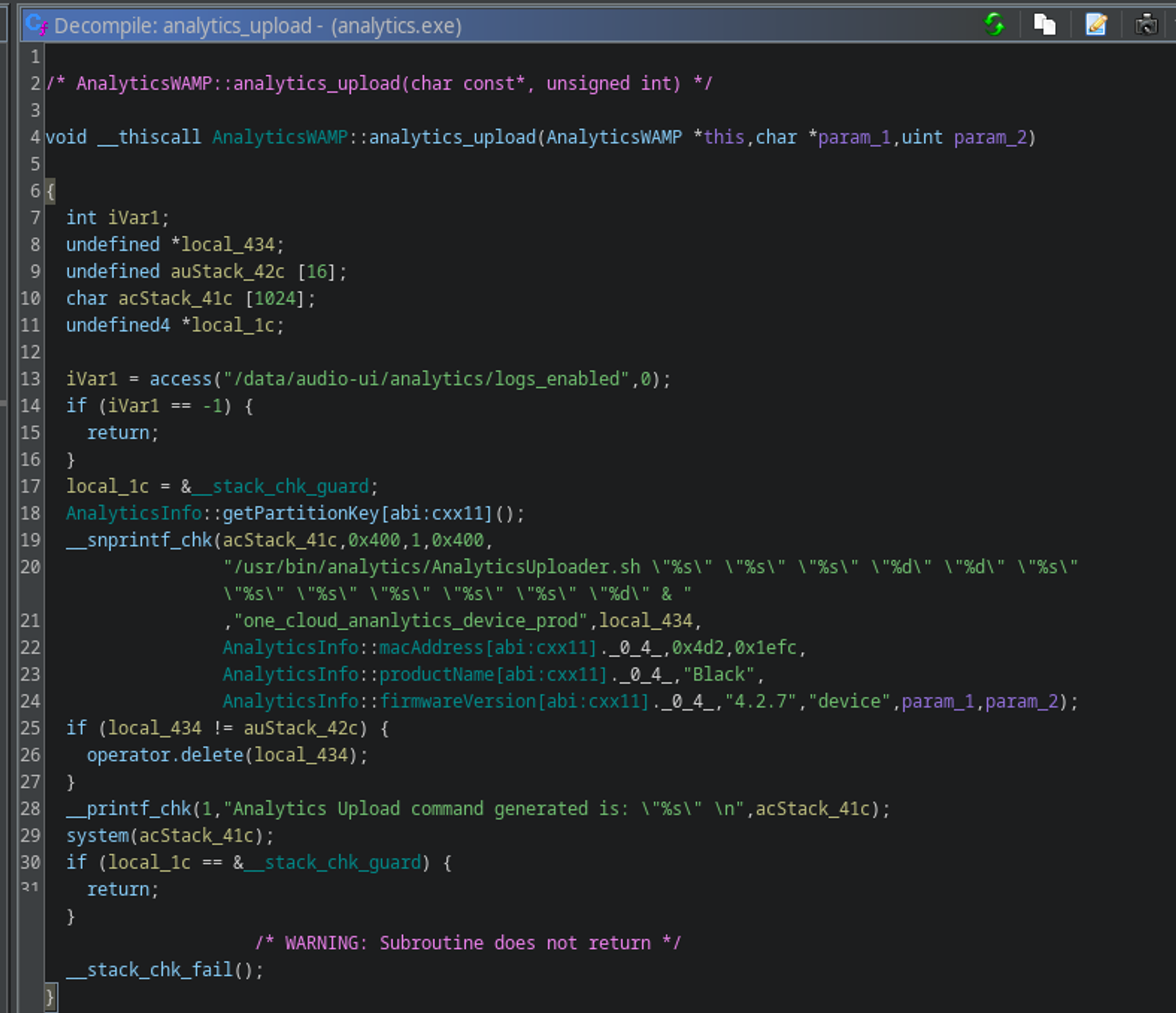The height and width of the screenshot is (1013, 1176).
Task: Click getPartitionKey function reference
Action: tap(300, 513)
